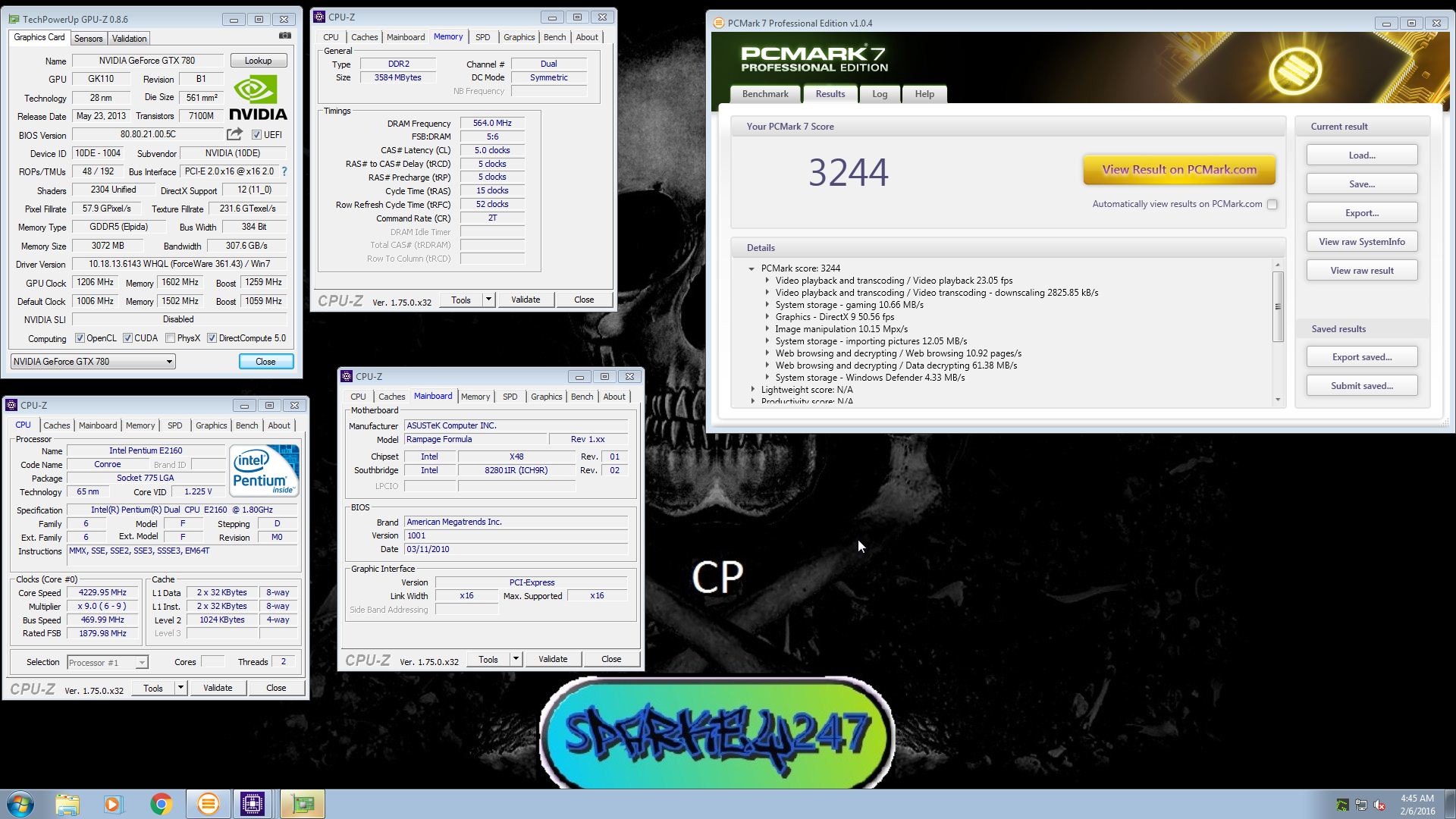Open Tools dropdown arrow in CPU-Z Memory window
The image size is (1456, 819).
488,300
